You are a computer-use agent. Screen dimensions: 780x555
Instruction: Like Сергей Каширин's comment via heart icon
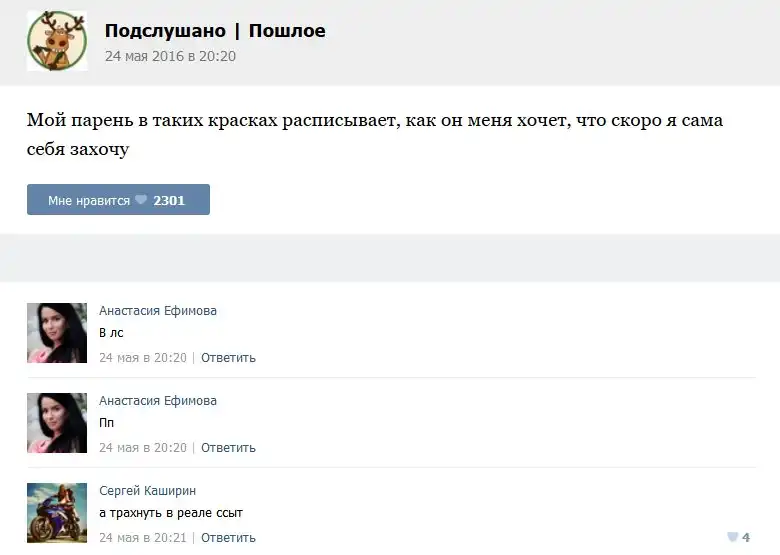click(733, 537)
